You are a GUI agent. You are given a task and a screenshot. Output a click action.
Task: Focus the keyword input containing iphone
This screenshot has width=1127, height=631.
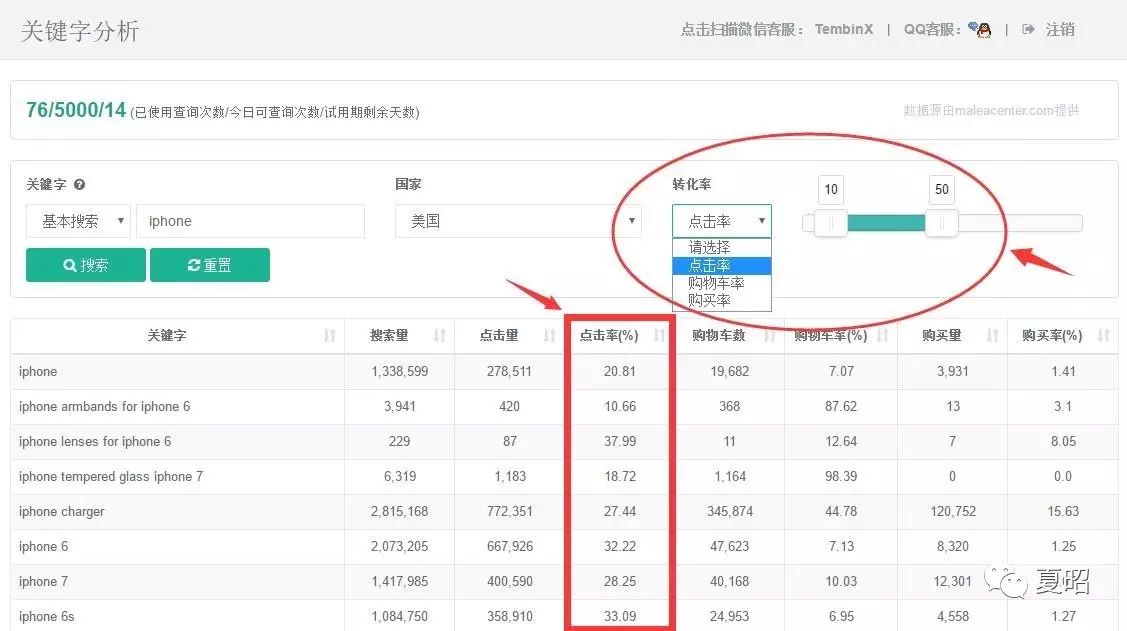click(x=250, y=221)
